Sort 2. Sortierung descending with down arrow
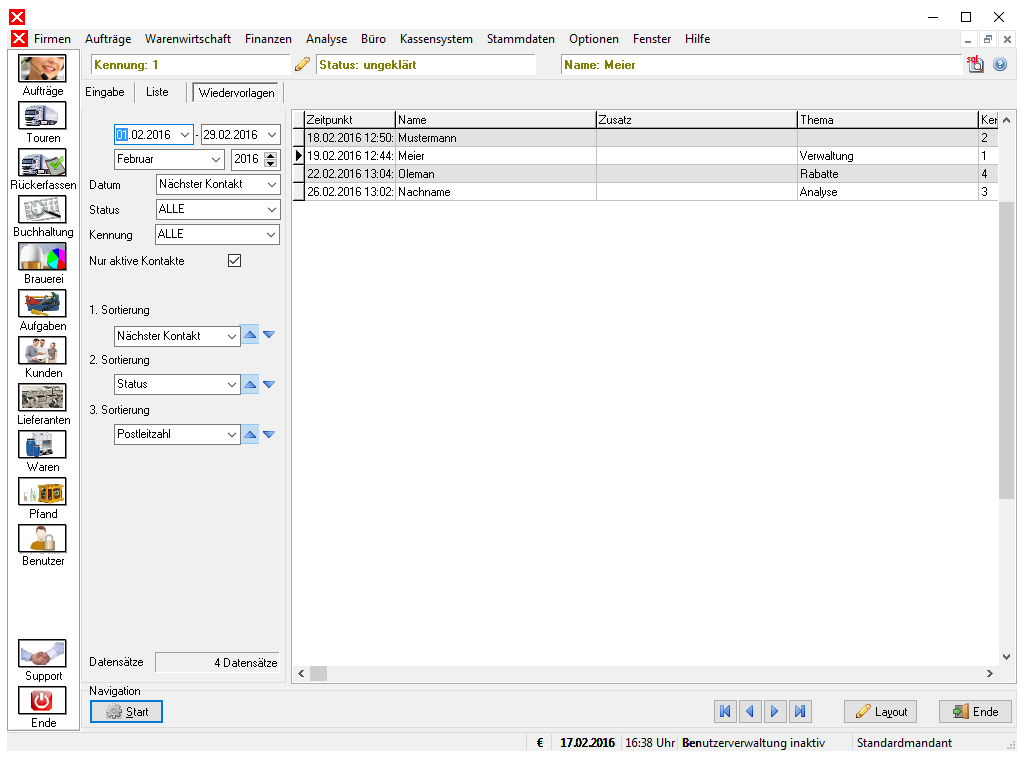The height and width of the screenshot is (758, 1024). [x=268, y=385]
